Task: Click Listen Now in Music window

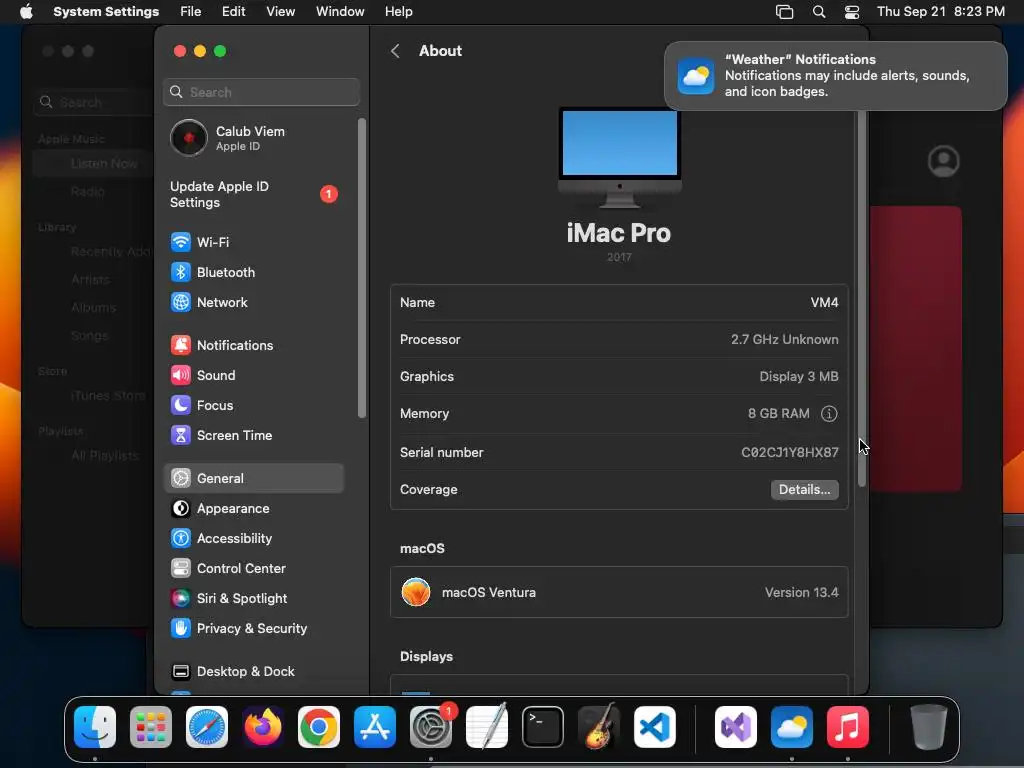Action: pyautogui.click(x=104, y=164)
